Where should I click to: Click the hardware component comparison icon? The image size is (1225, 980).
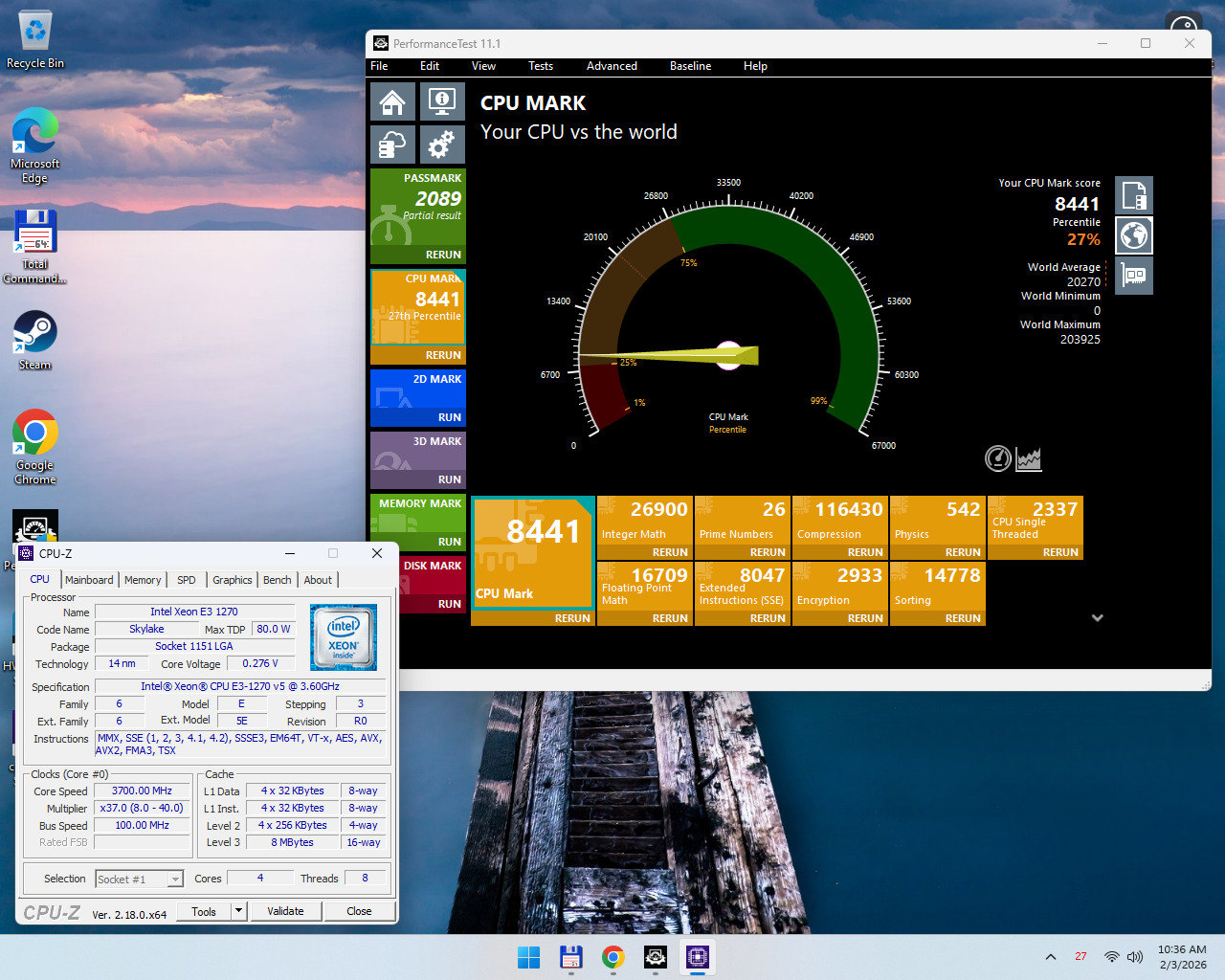pos(1134,276)
